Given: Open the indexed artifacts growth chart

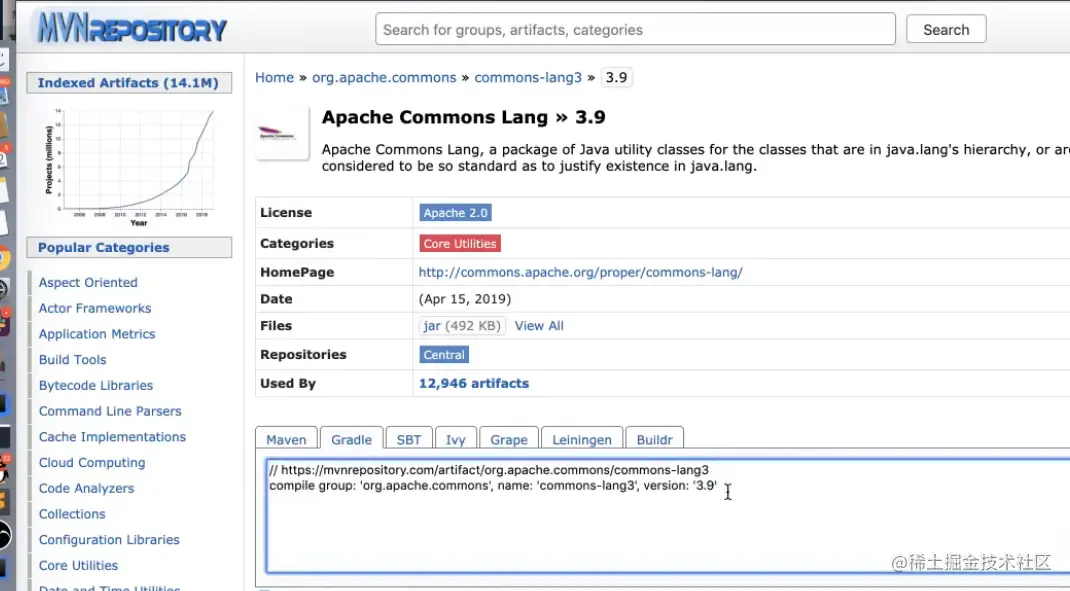Looking at the screenshot, I should tap(130, 163).
